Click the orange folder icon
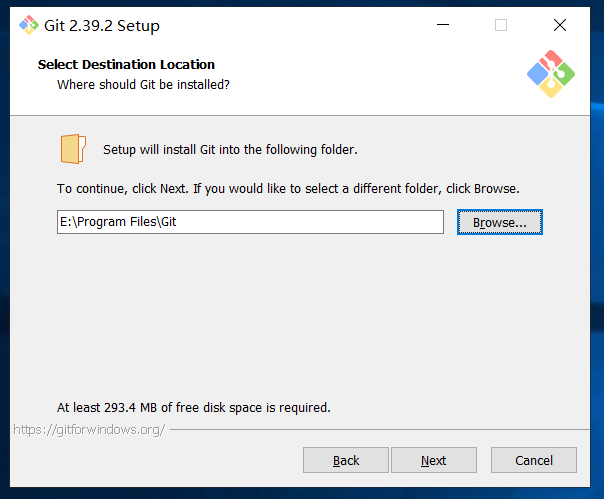Viewport: 604px width, 499px height. pos(73,149)
